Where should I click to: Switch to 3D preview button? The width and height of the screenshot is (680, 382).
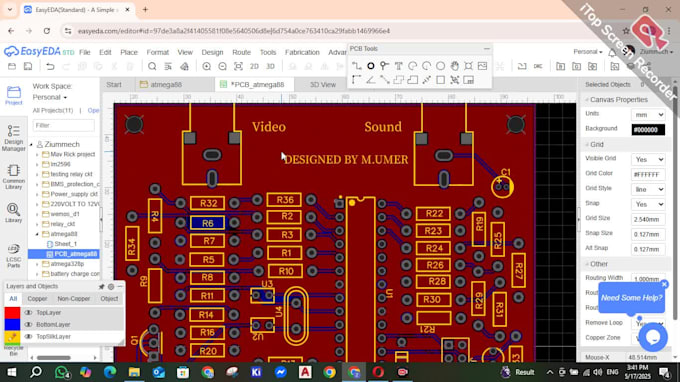coord(270,66)
